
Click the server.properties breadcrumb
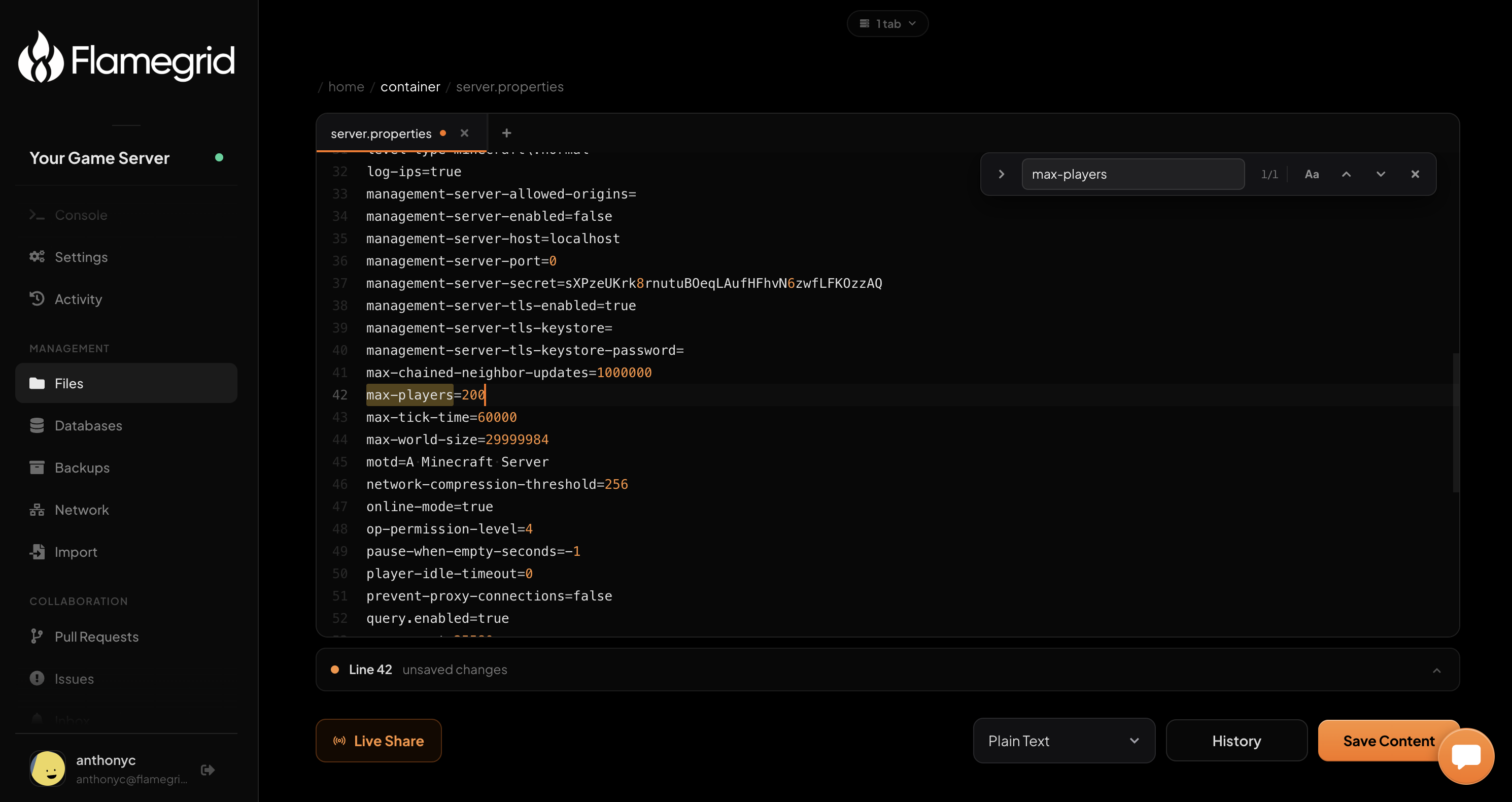(x=509, y=86)
